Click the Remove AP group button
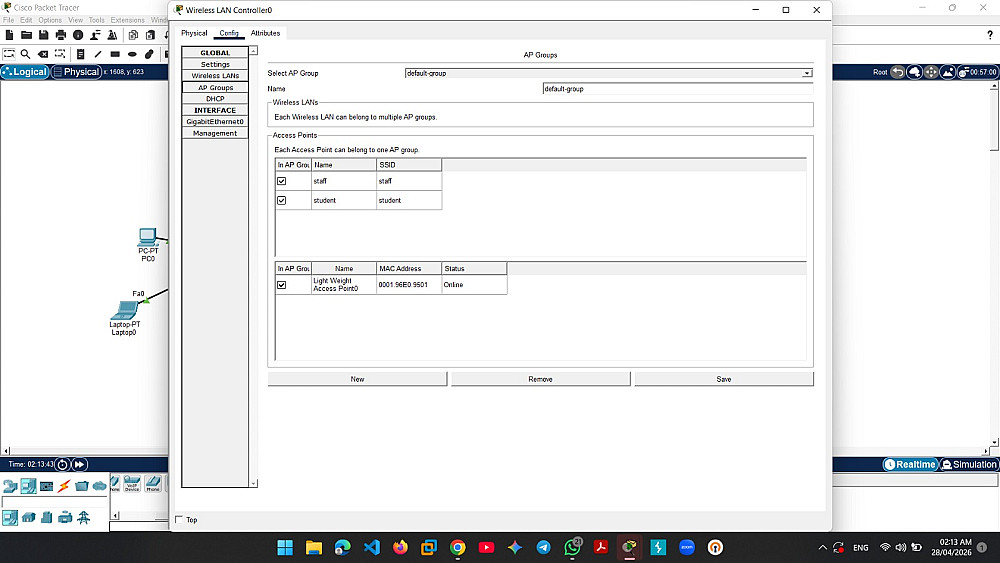 pyautogui.click(x=540, y=379)
